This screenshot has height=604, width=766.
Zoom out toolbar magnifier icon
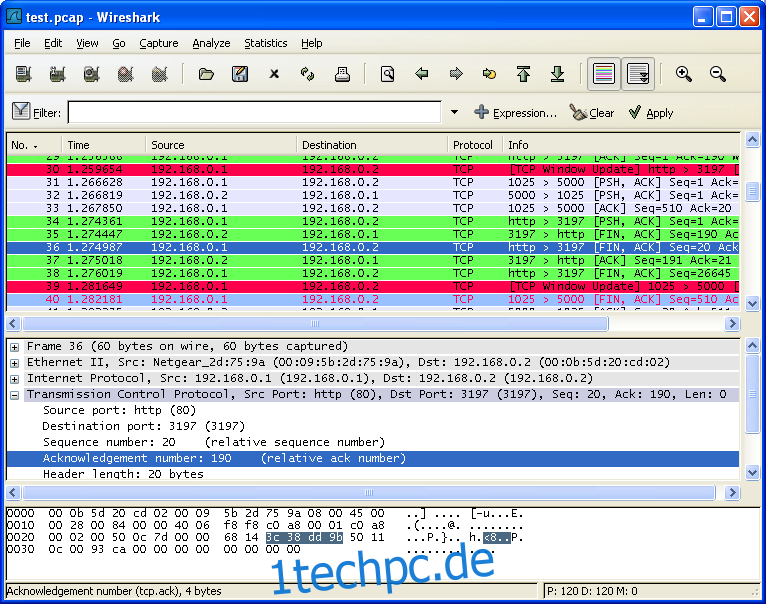(x=718, y=74)
